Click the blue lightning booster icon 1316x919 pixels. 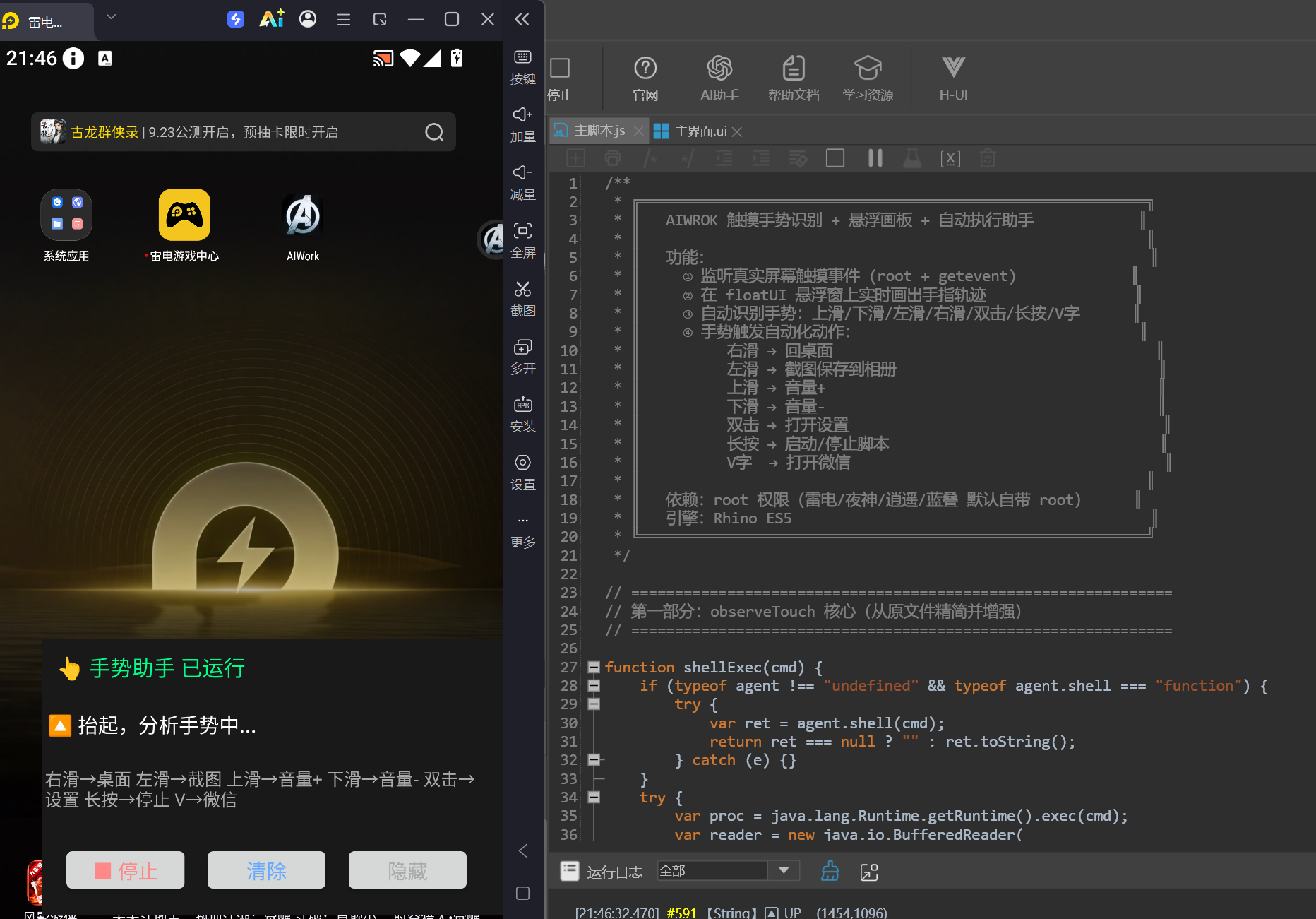point(236,19)
